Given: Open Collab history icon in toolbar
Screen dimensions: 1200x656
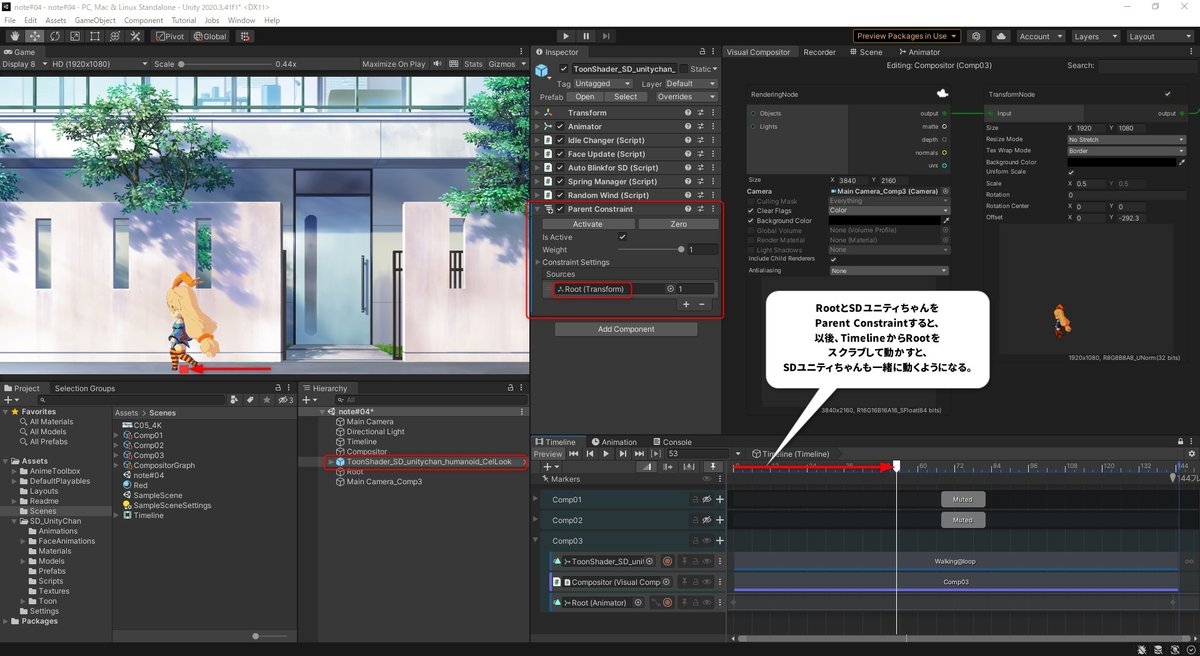Looking at the screenshot, I should click(x=977, y=36).
